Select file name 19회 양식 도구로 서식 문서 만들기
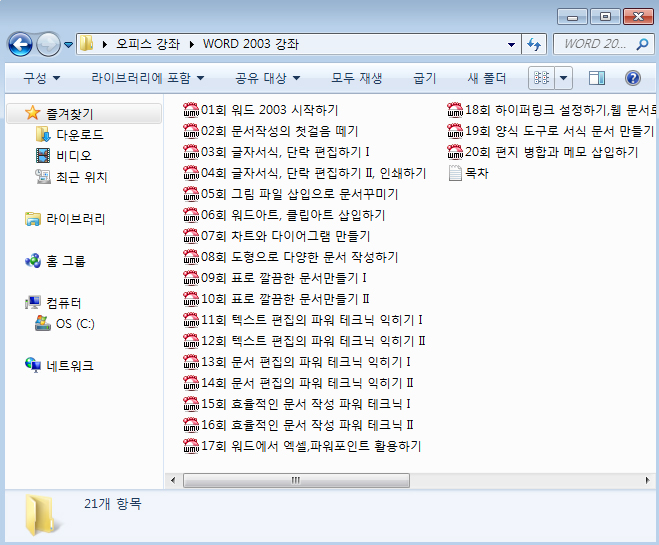 click(x=560, y=131)
